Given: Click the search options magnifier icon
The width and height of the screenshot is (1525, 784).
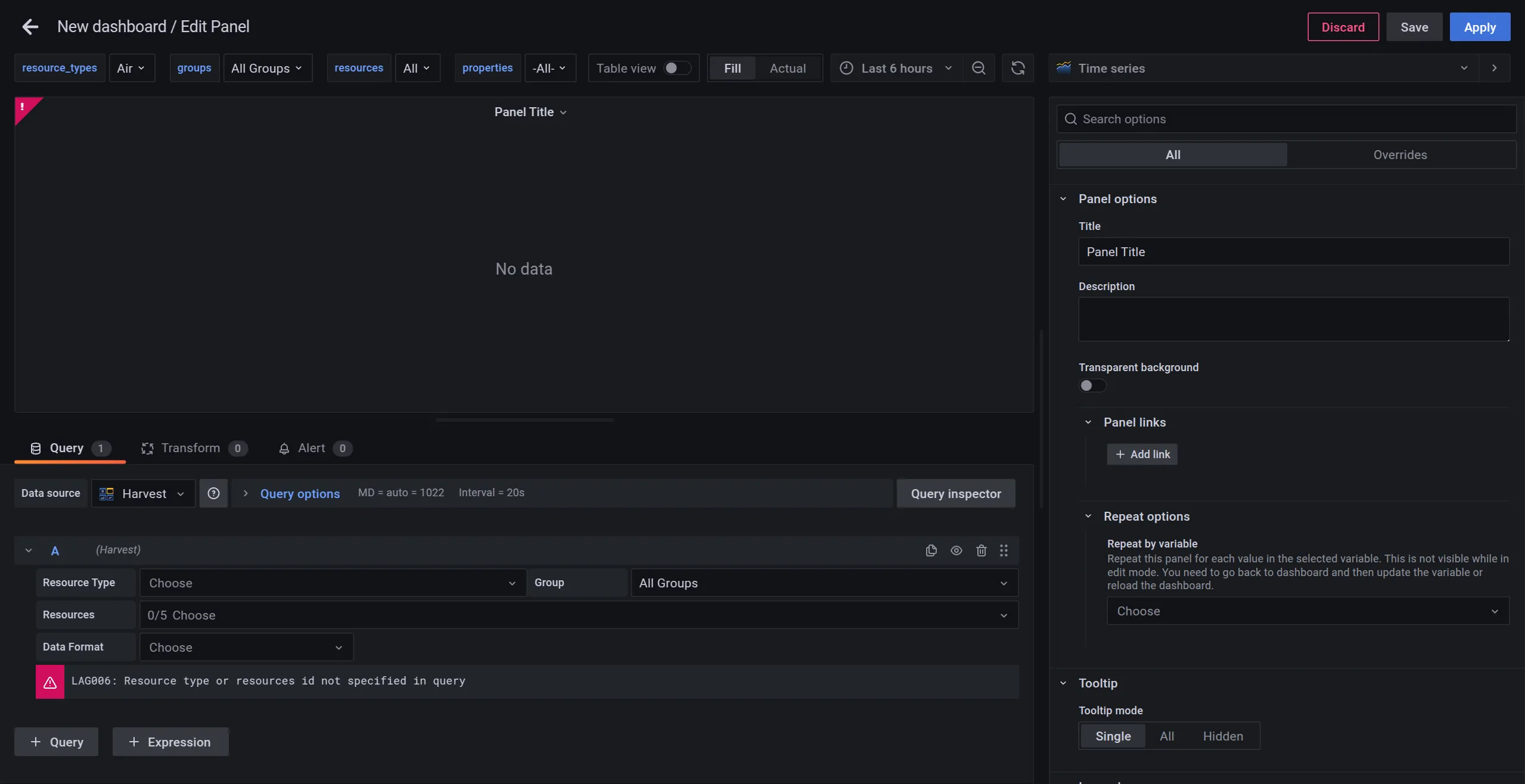Looking at the screenshot, I should [x=1071, y=119].
